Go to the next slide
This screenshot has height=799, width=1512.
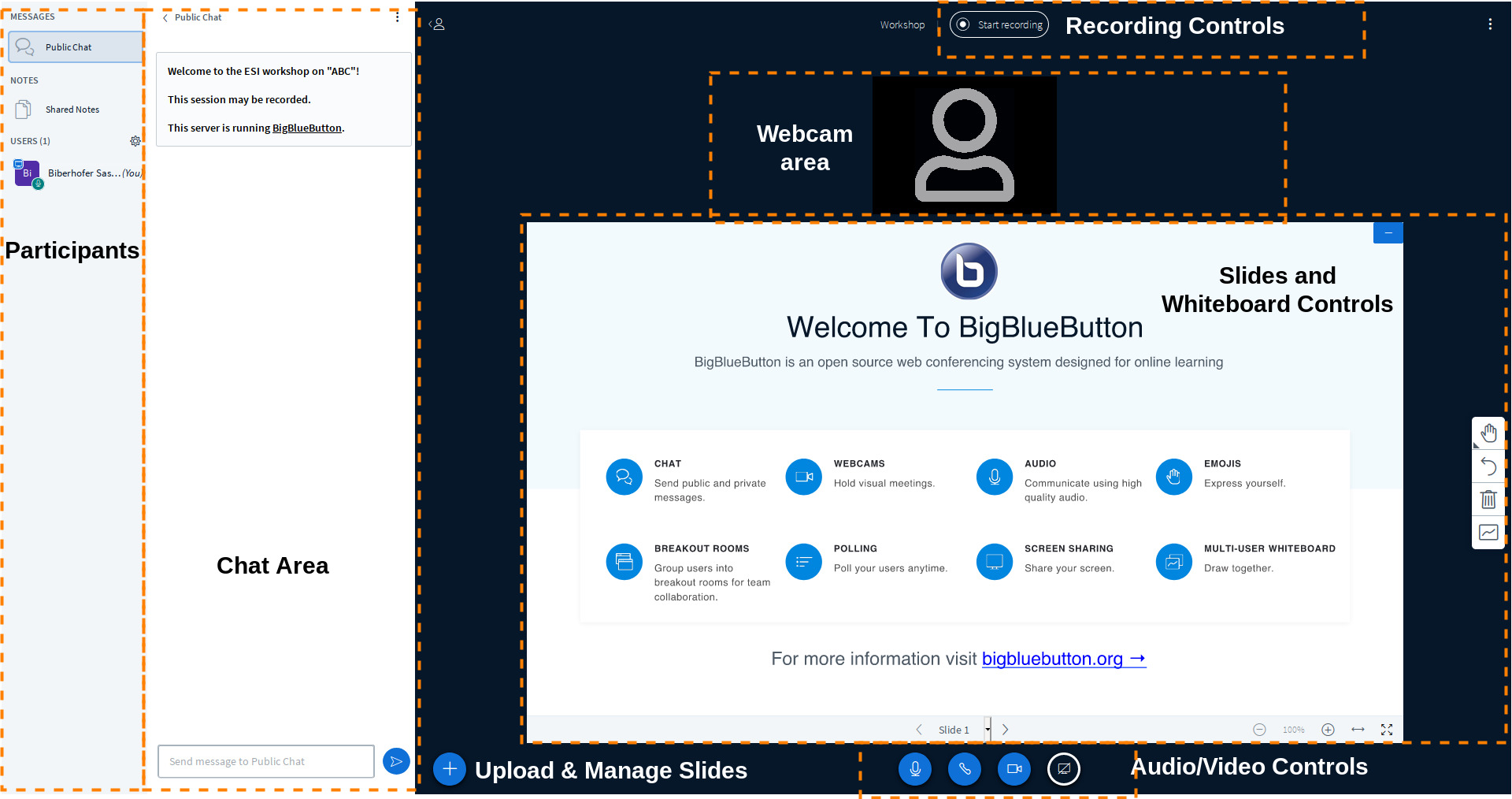[1006, 730]
